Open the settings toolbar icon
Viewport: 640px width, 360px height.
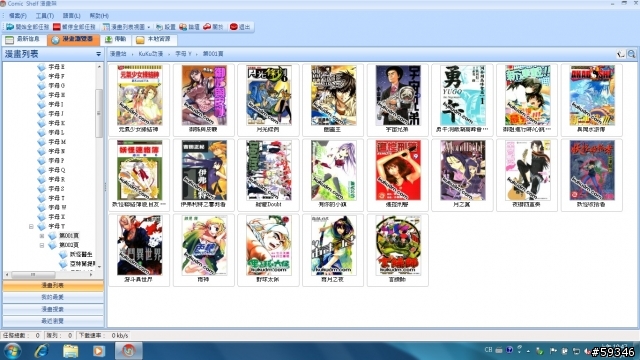(x=160, y=27)
